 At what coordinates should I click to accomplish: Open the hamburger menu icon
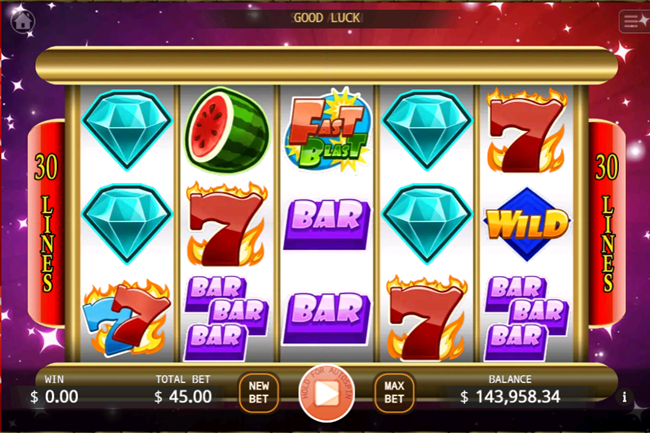[634, 20]
